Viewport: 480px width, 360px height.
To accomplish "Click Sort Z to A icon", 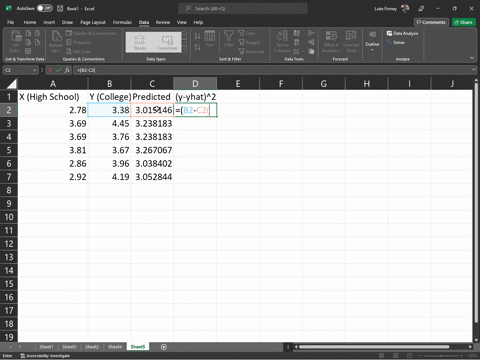I will (197, 47).
